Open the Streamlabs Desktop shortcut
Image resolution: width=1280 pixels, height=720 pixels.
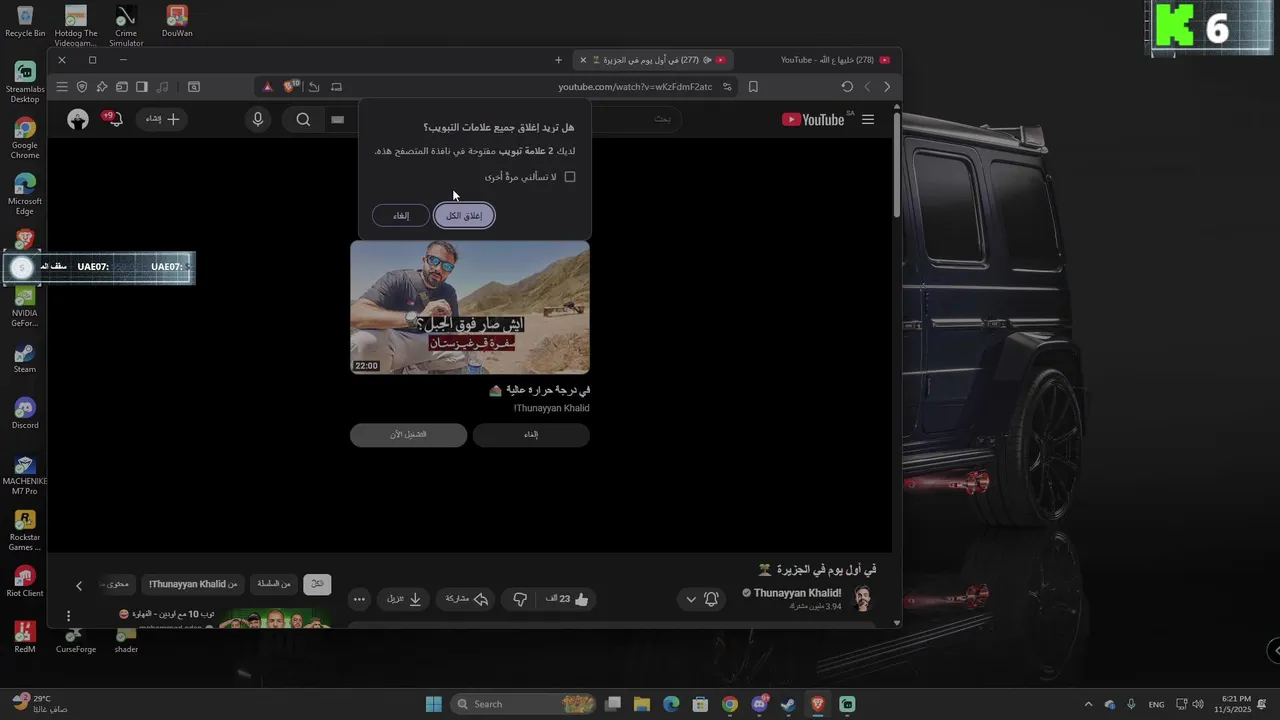[25, 82]
